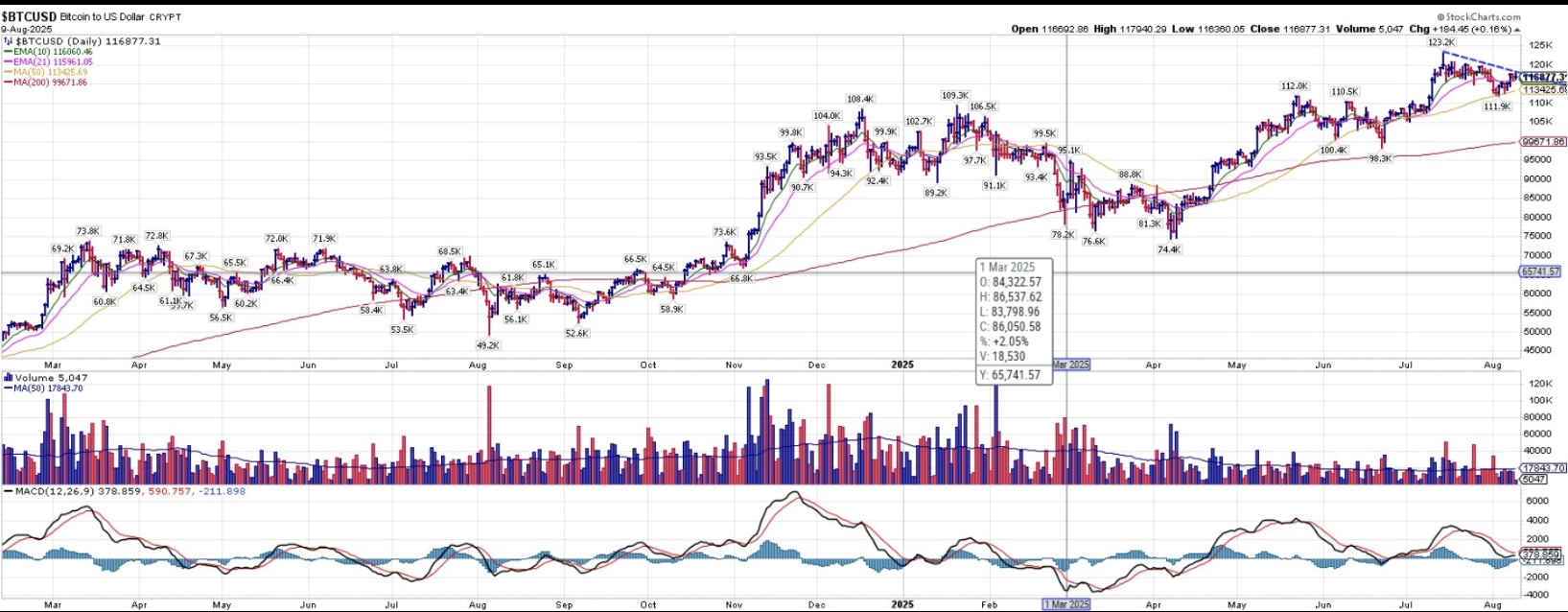Viewport: 1568px width, 612px height.
Task: Click the chart-type icon beside $BTCUSD (Daily)
Action: [9, 41]
